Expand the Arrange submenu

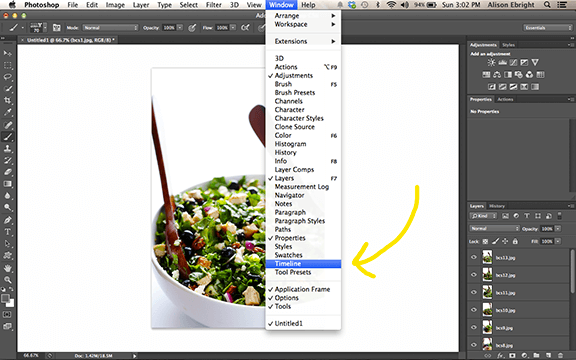(303, 16)
